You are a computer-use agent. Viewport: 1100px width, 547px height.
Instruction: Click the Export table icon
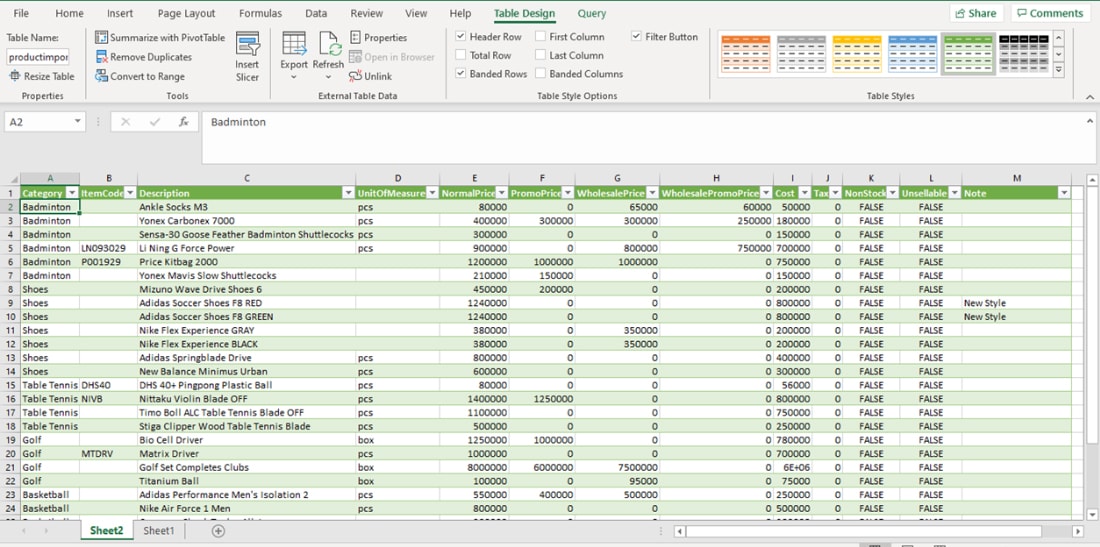coord(294,43)
